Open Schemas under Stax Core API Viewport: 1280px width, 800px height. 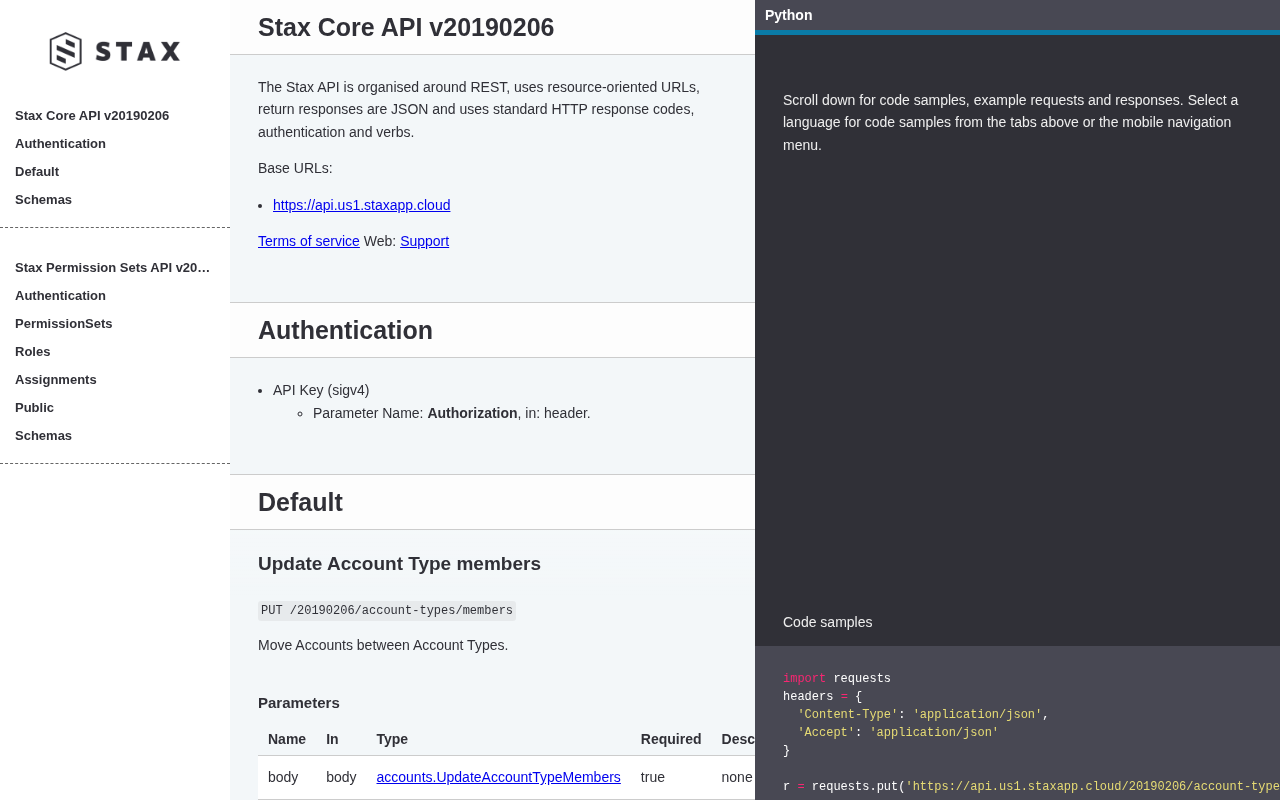coord(43,200)
